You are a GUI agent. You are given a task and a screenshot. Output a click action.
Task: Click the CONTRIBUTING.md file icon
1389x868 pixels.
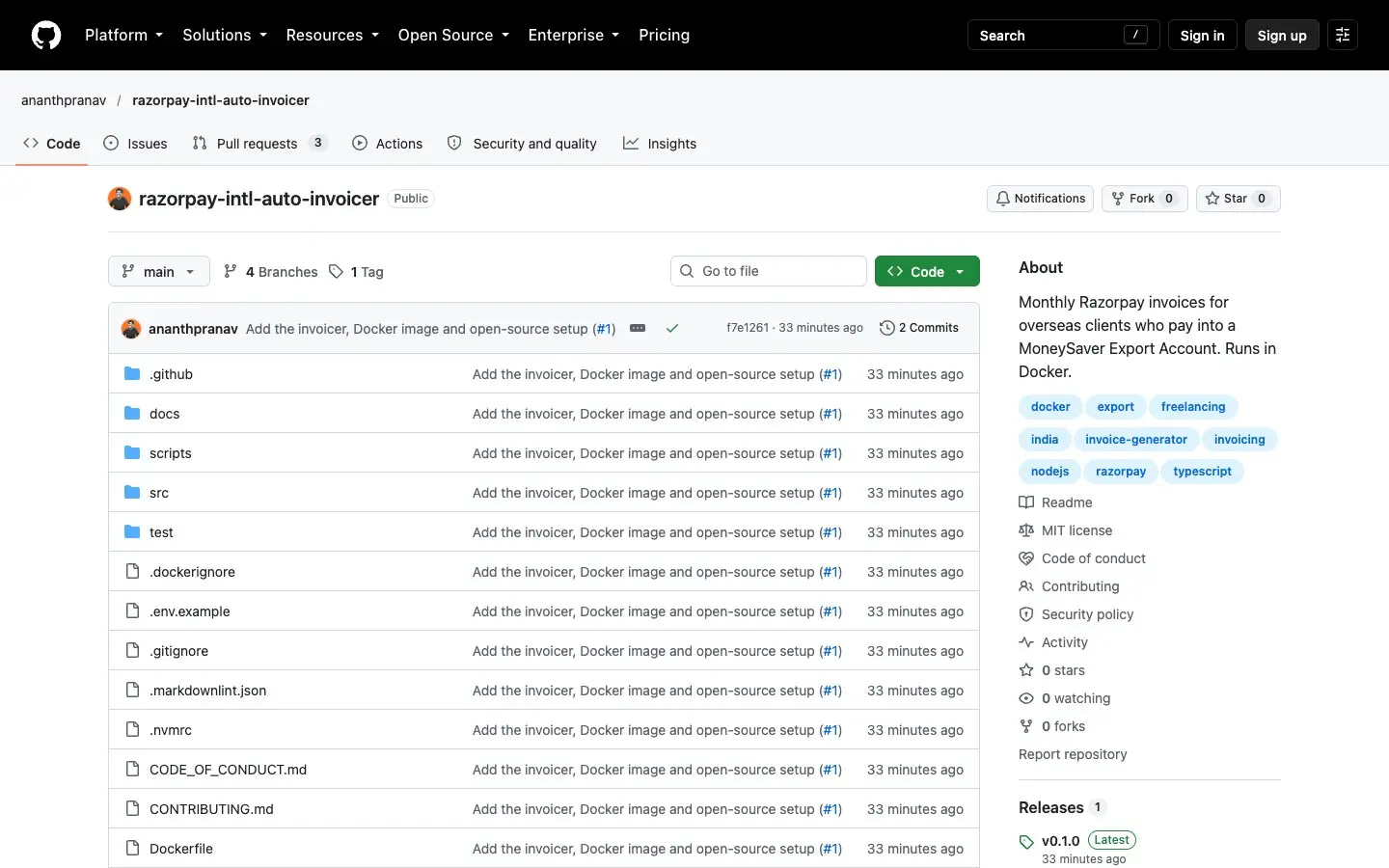tap(132, 809)
